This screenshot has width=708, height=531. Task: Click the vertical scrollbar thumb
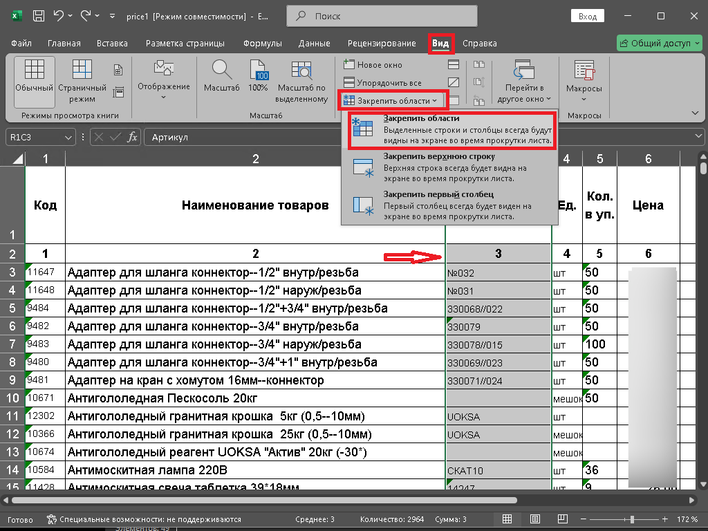click(703, 169)
